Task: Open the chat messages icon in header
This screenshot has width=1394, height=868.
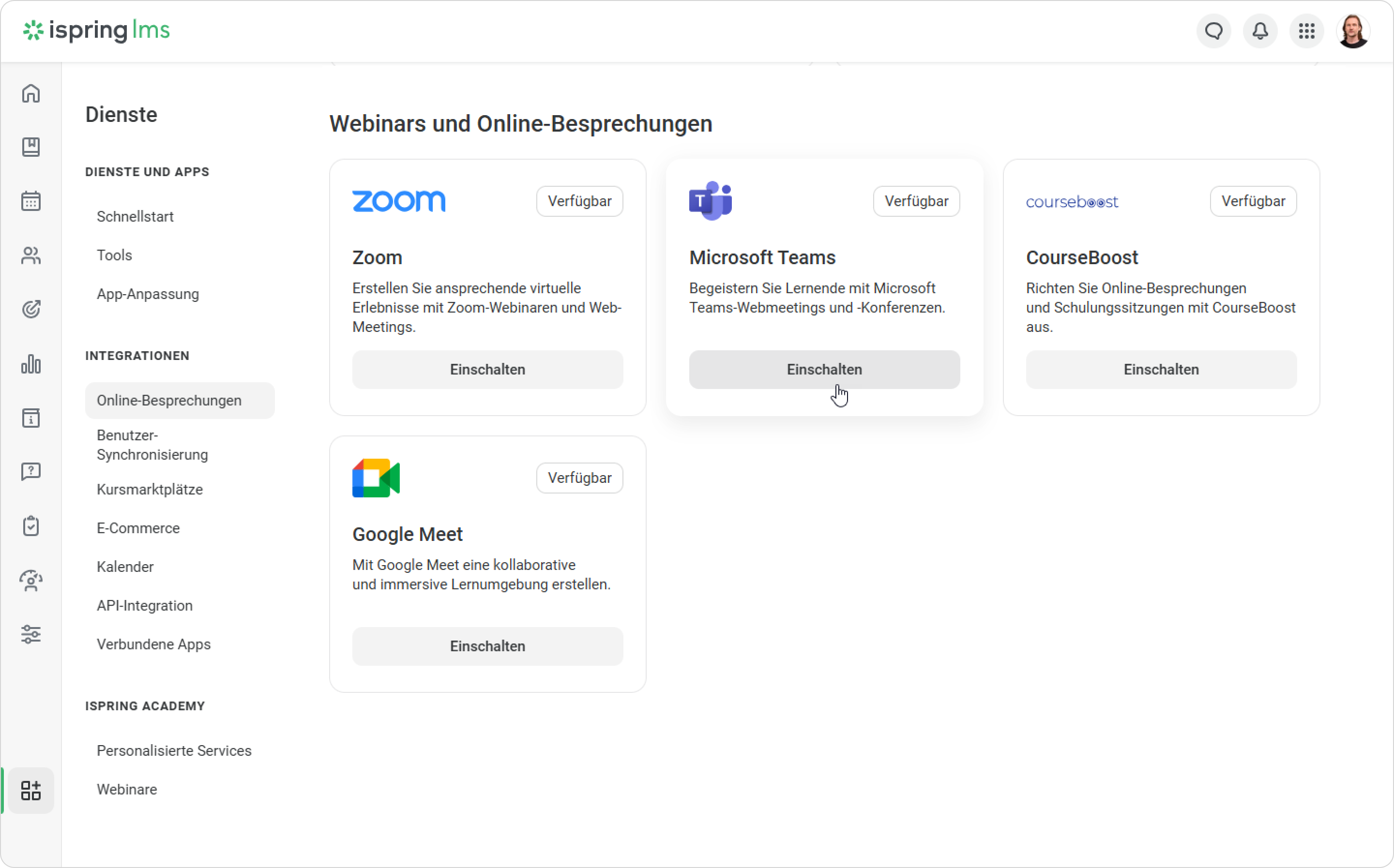Action: 1214,31
